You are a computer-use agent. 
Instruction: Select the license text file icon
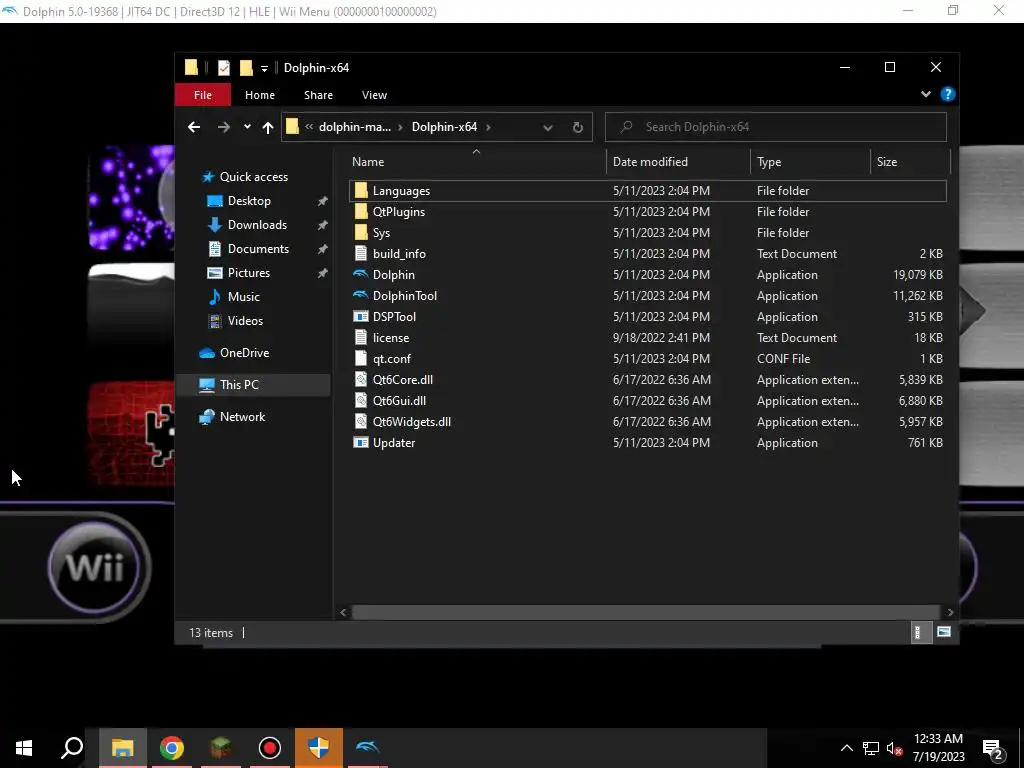pos(360,338)
